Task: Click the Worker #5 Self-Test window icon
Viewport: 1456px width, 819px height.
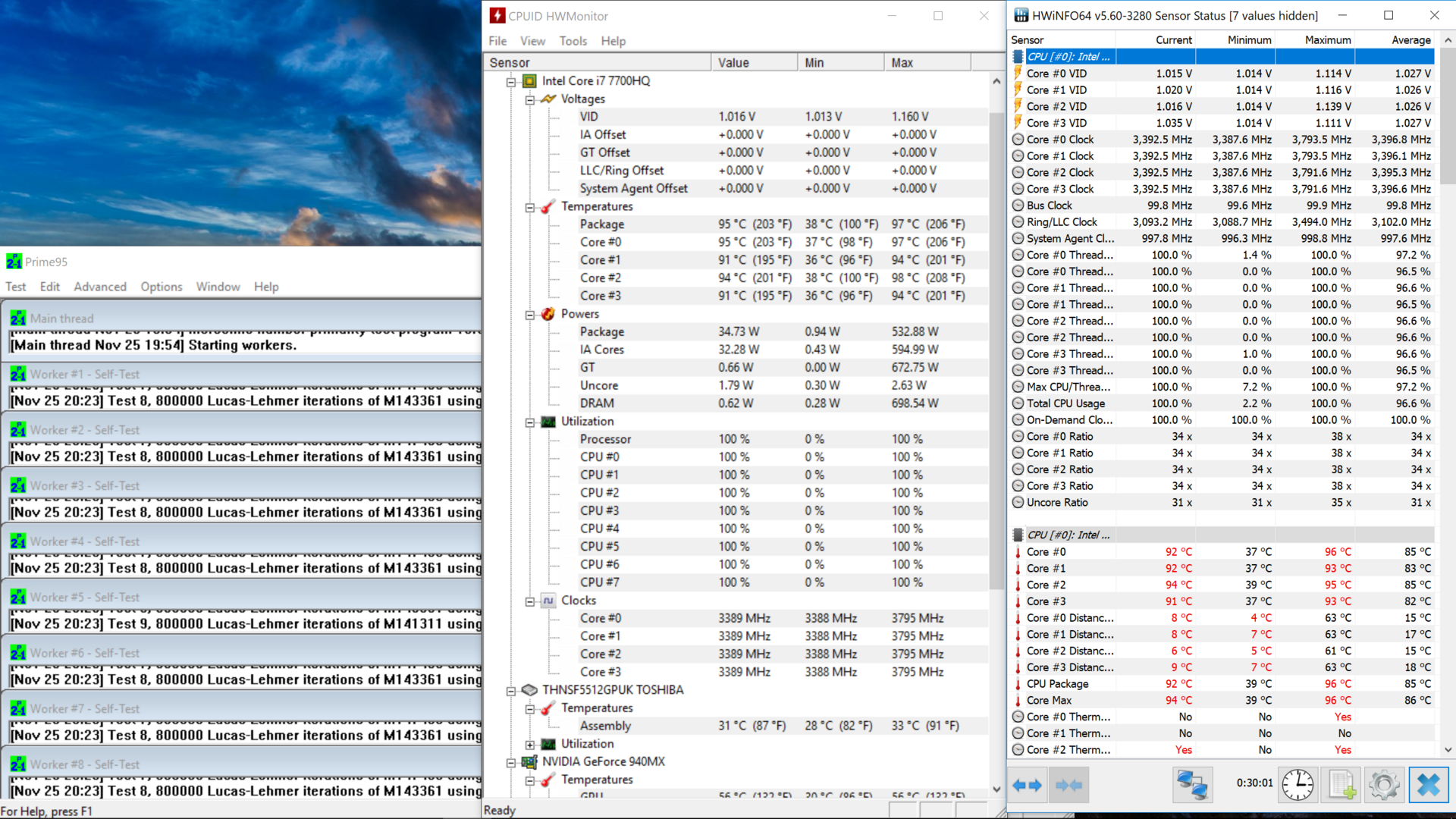Action: (18, 597)
